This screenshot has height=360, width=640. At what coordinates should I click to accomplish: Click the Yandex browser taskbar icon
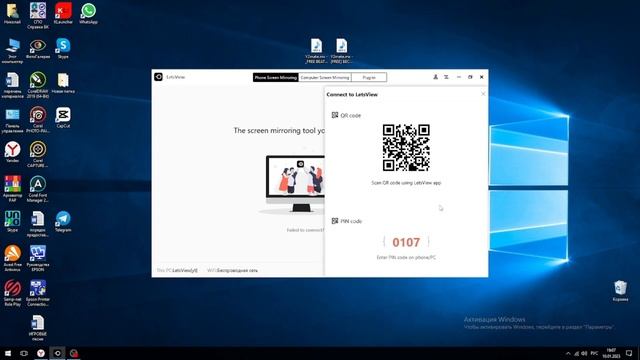point(40,353)
